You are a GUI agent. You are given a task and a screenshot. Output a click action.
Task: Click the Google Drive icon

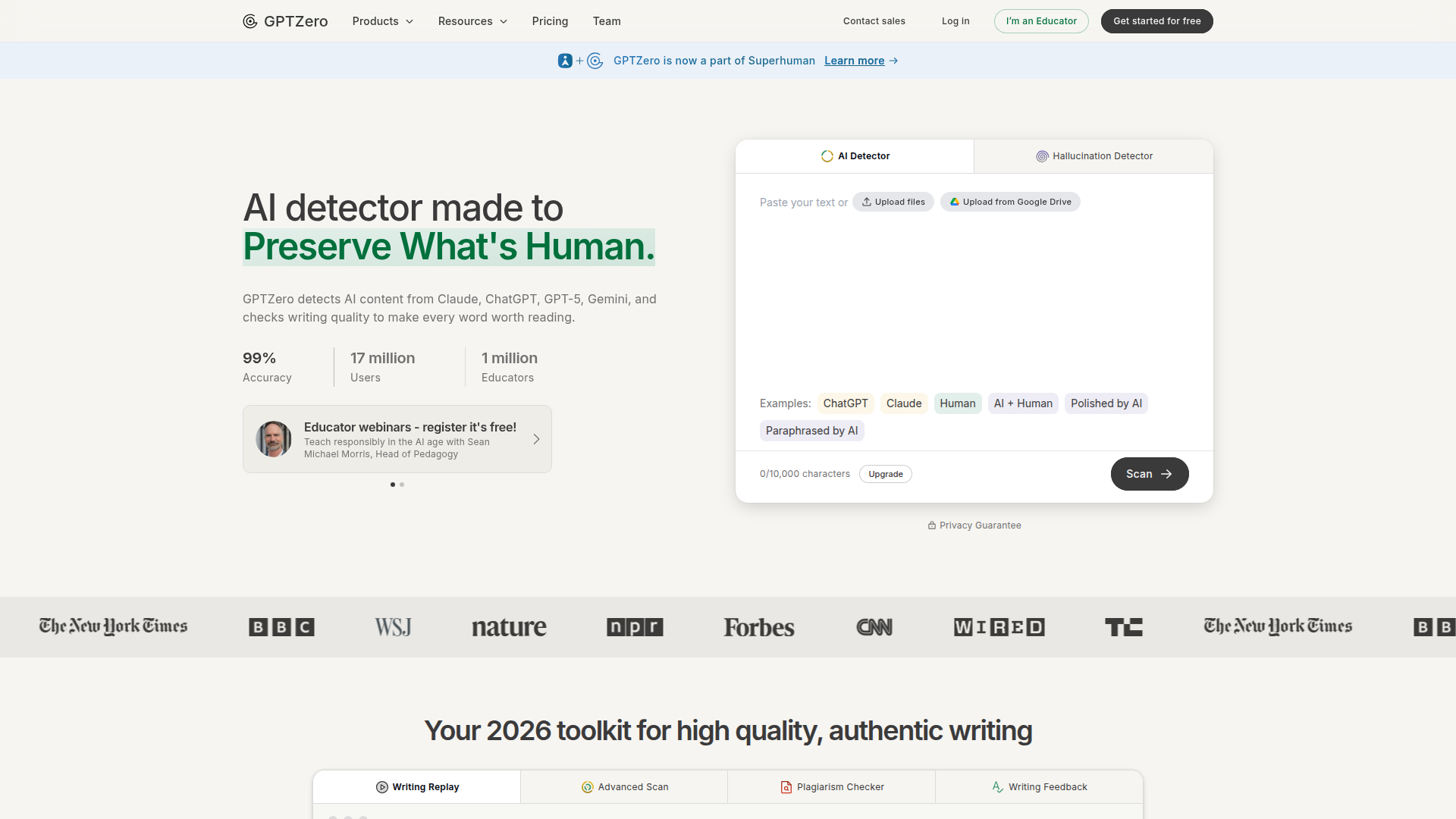955,202
